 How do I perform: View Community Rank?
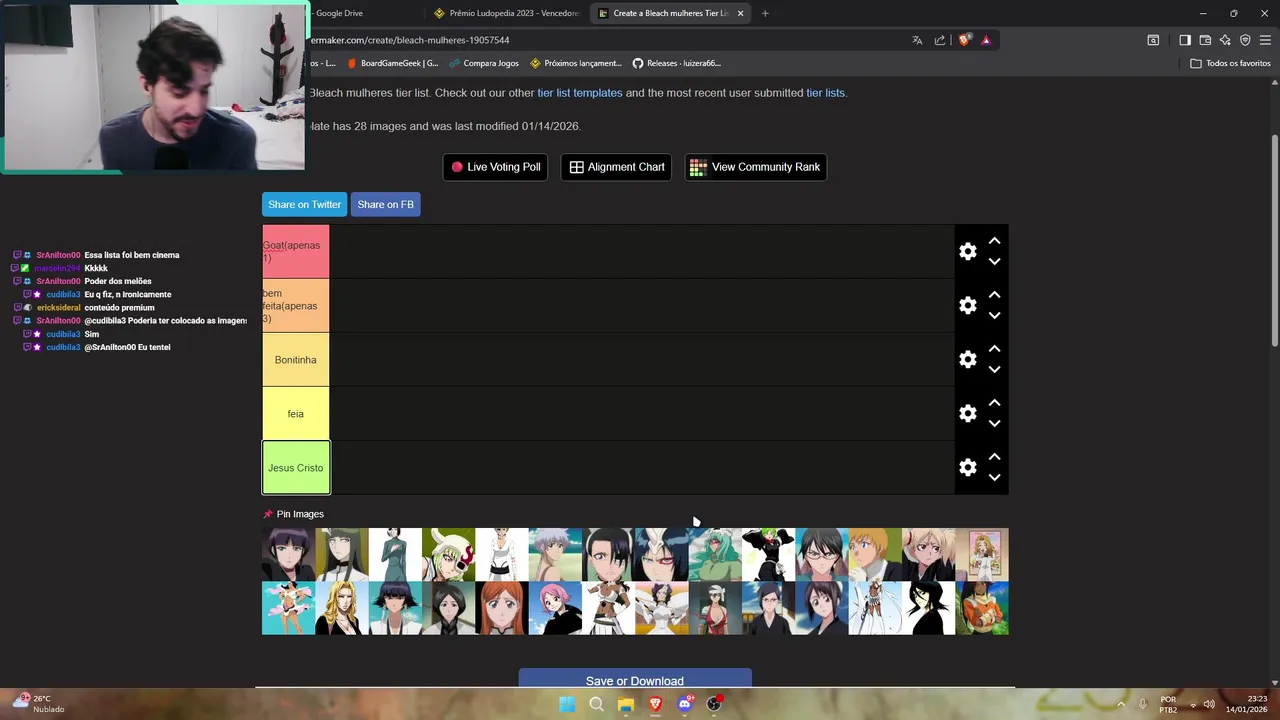point(755,167)
